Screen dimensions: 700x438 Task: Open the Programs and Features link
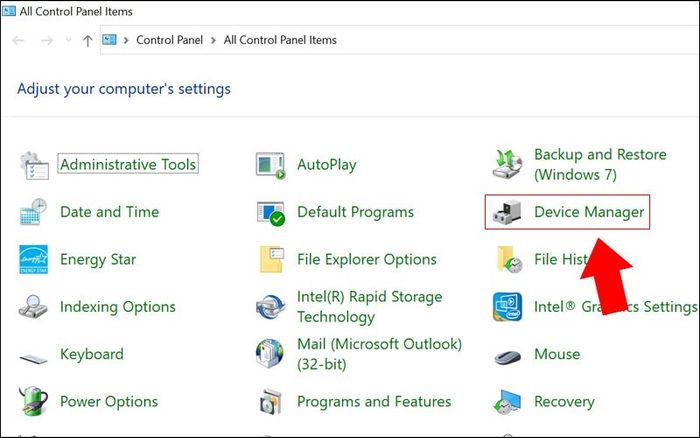pyautogui.click(x=374, y=401)
